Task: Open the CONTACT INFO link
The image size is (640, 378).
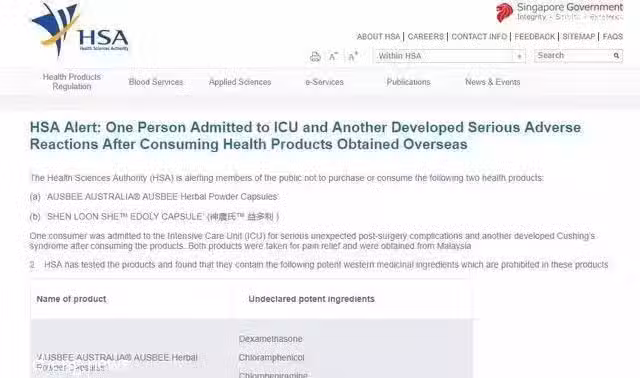Action: click(479, 37)
